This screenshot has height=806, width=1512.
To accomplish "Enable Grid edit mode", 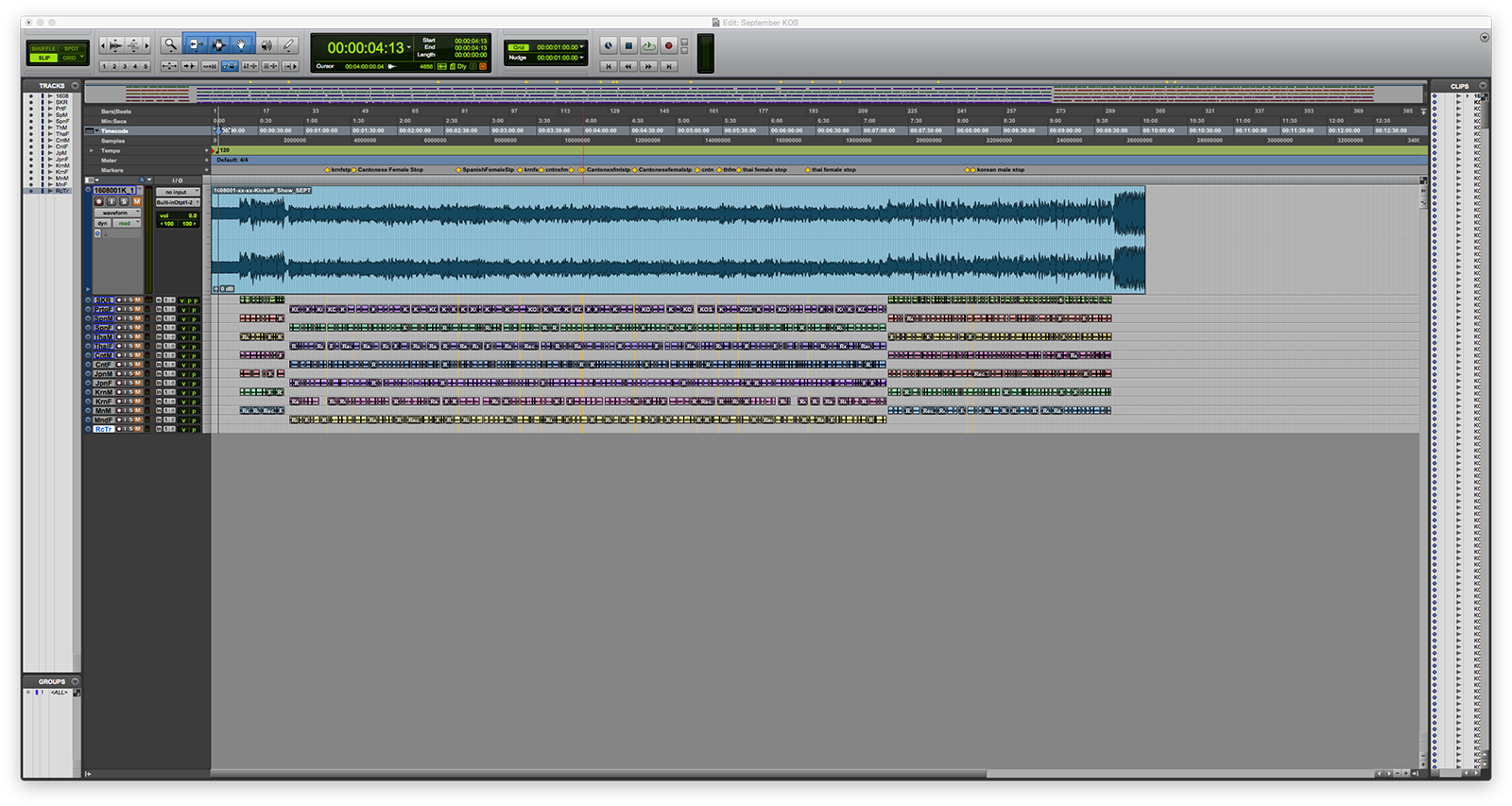I will [x=69, y=58].
